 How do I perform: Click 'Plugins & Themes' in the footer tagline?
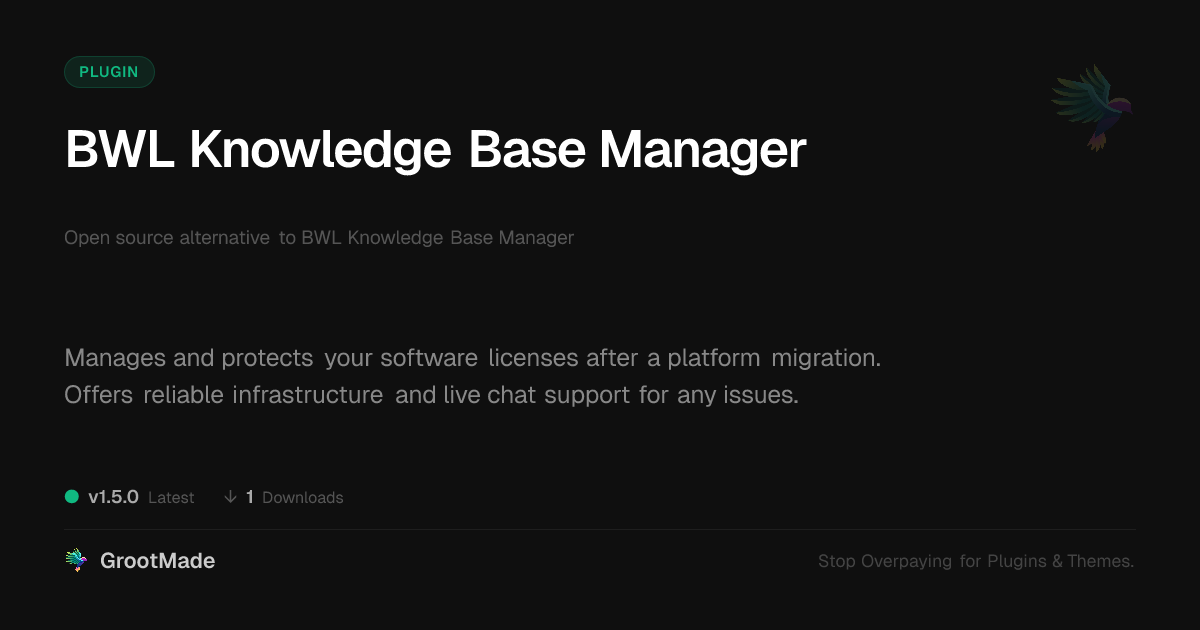[x=1060, y=562]
